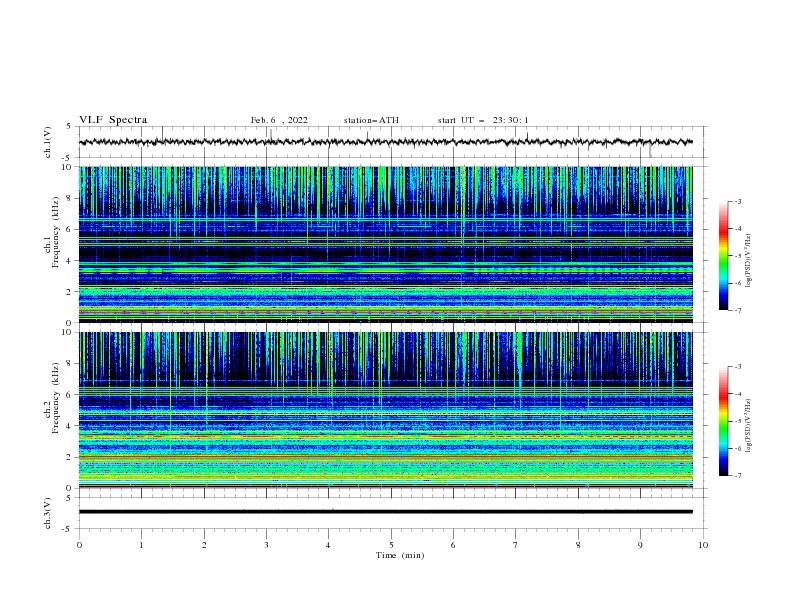
Task: Select the 'ch.3(V)' waveform axis label
Action: pos(47,513)
